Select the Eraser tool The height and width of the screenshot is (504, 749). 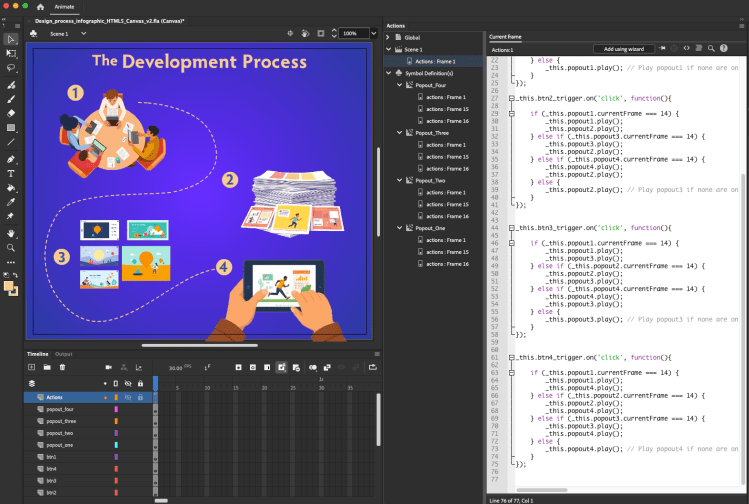click(11, 113)
